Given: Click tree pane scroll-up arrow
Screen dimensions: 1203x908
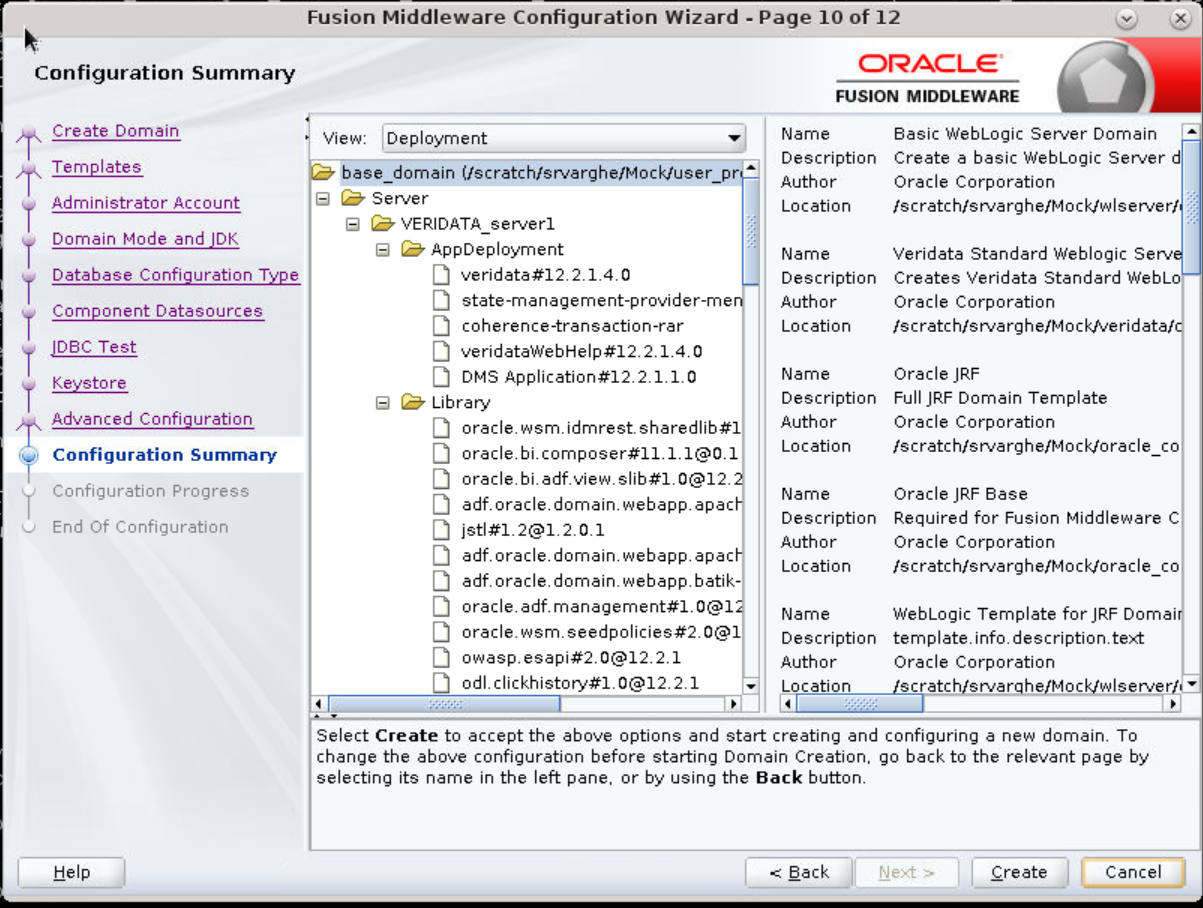Looking at the screenshot, I should pos(751,168).
